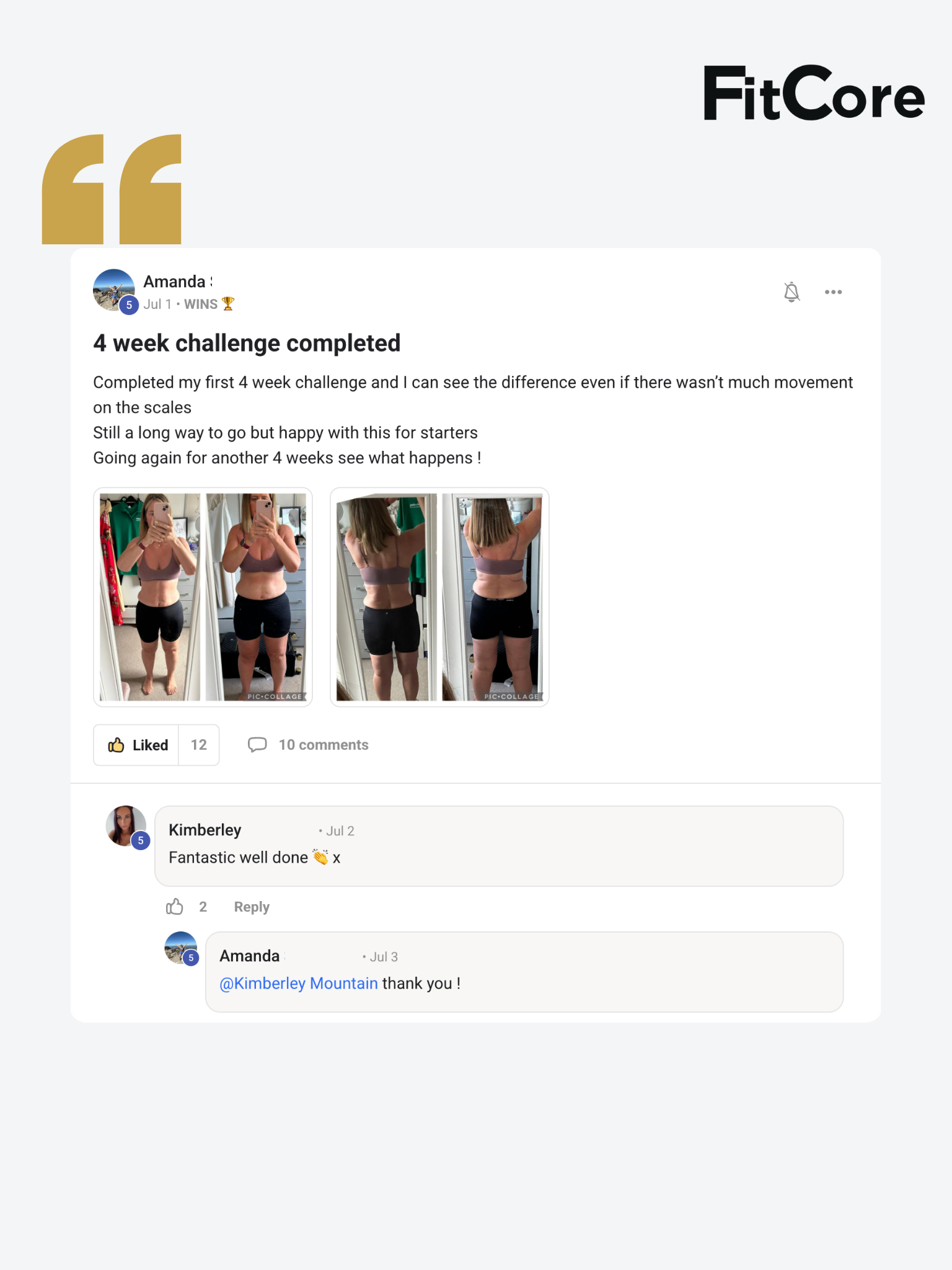
Task: Click the level 5 badge on Amanda's avatar
Action: [x=129, y=305]
